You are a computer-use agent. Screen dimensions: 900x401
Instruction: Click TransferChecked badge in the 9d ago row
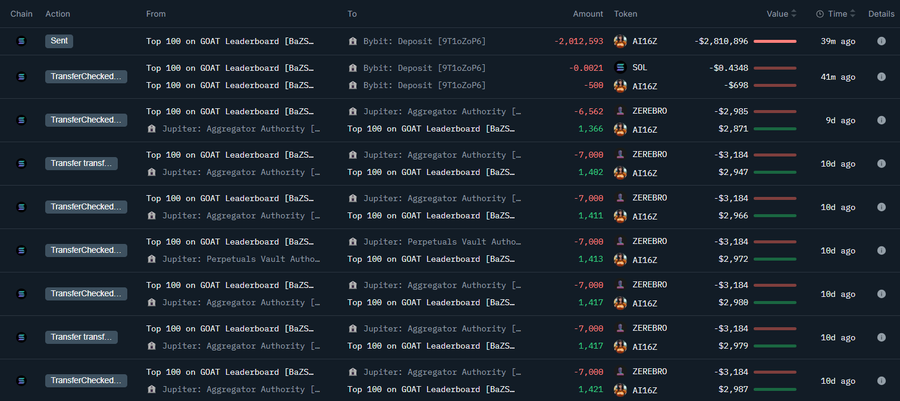(86, 120)
